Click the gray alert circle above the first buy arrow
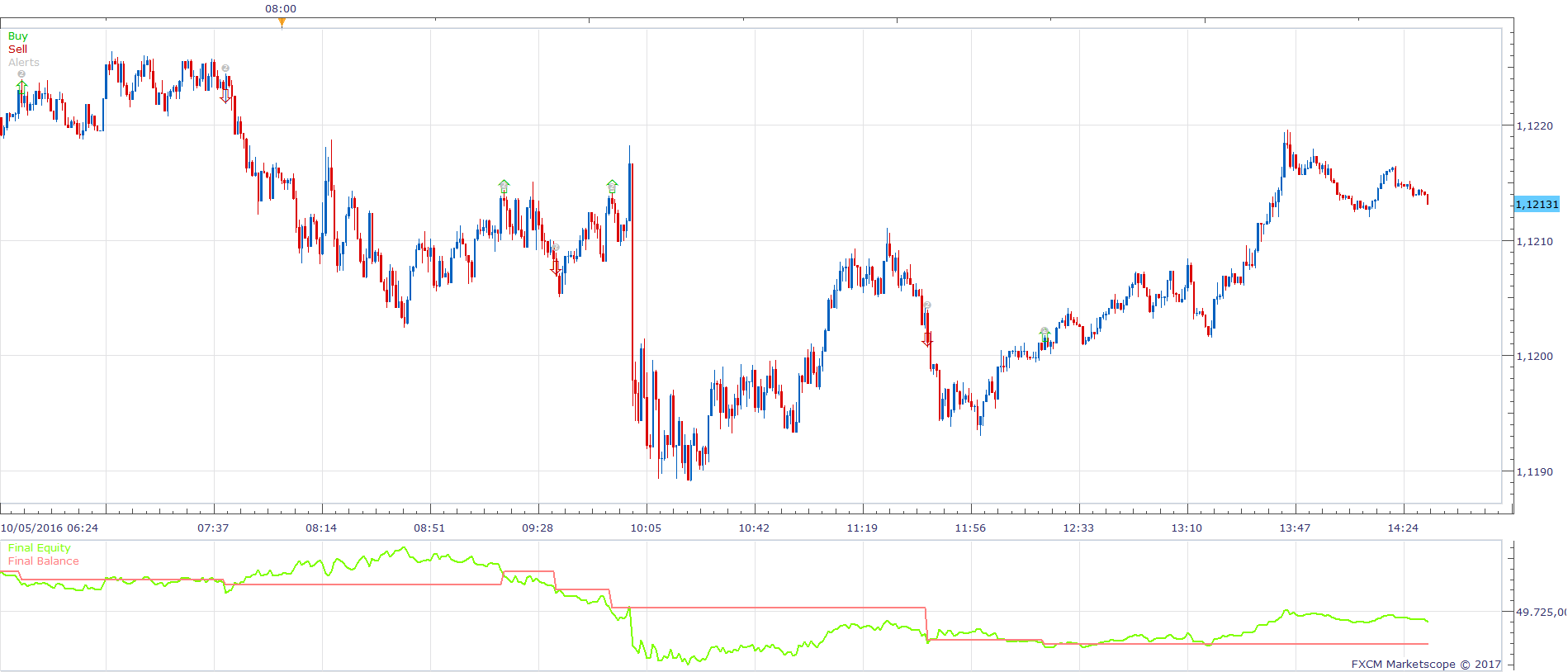Screen dimensions: 1568x672 coord(21,73)
